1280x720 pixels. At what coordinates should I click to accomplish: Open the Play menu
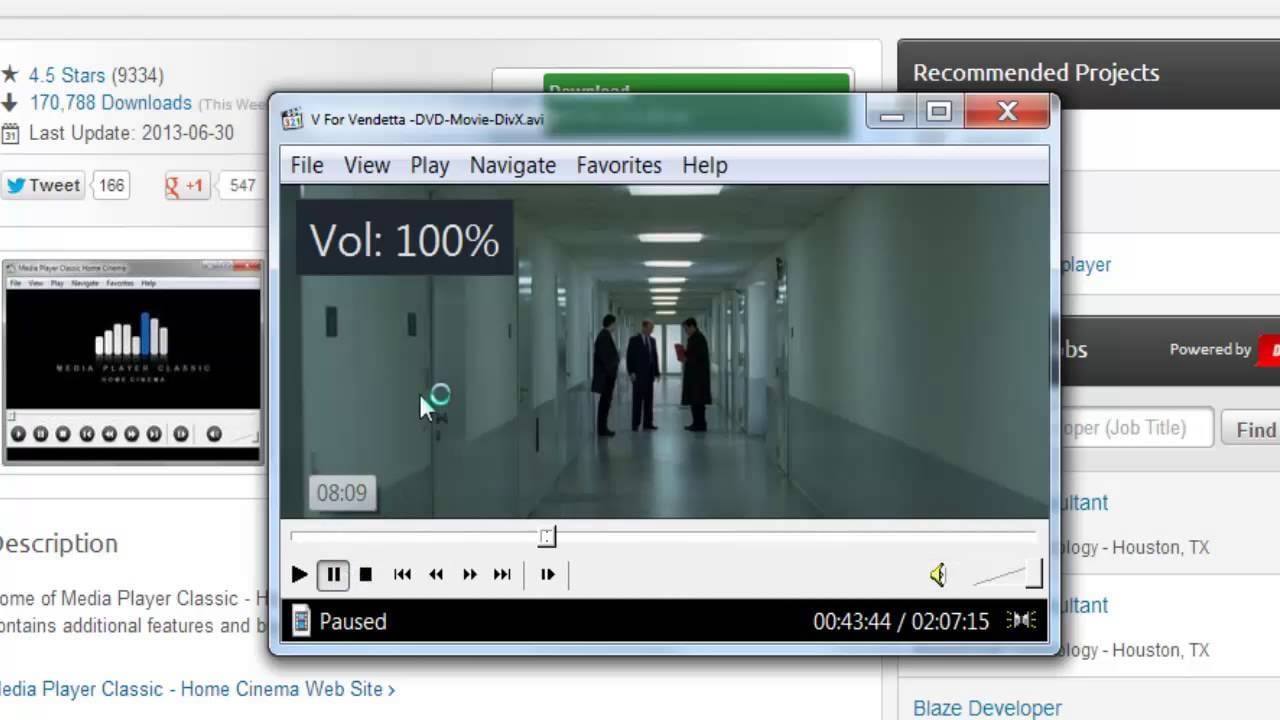(x=430, y=165)
